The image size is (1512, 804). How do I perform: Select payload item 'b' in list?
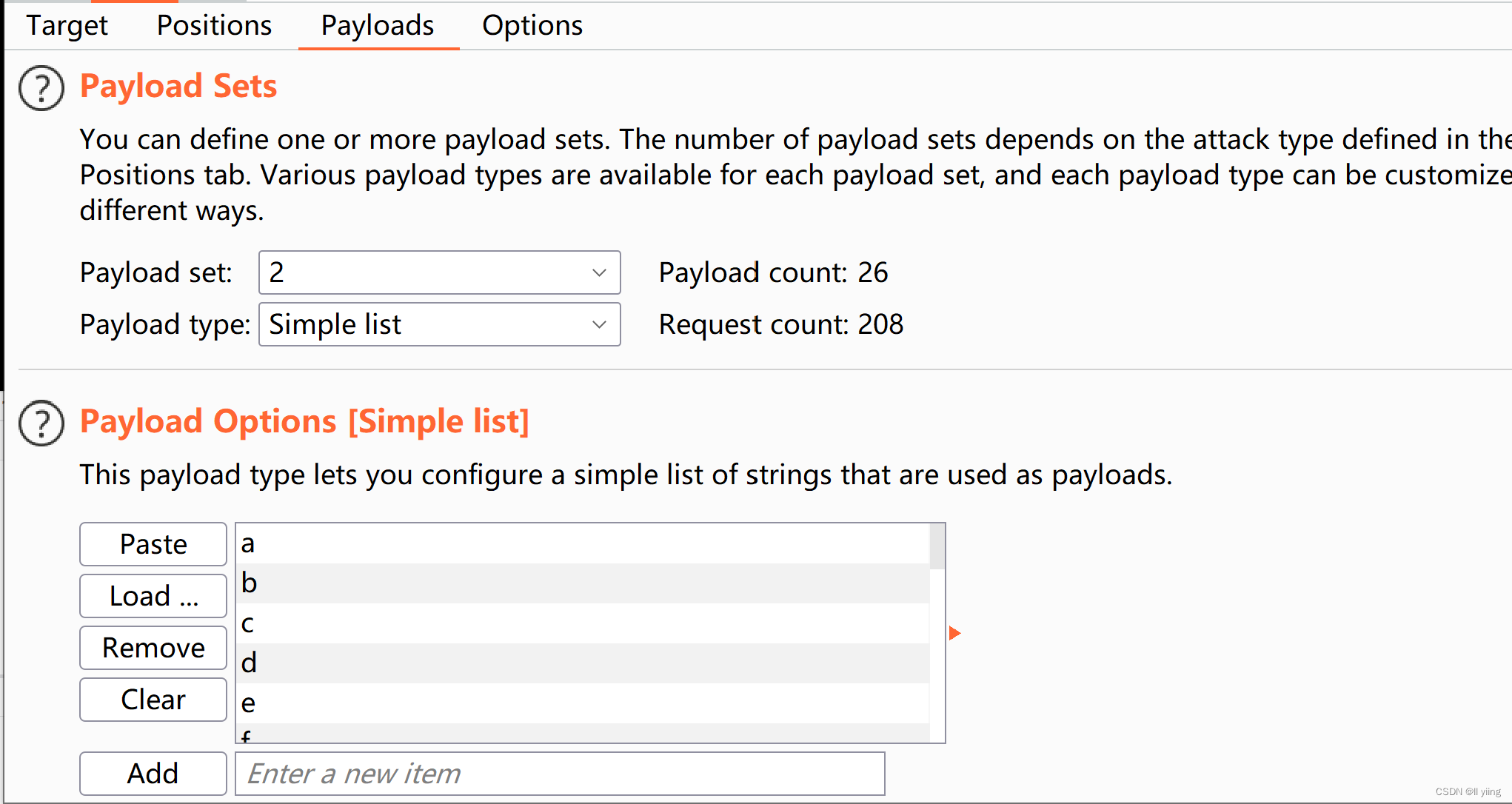tap(582, 583)
